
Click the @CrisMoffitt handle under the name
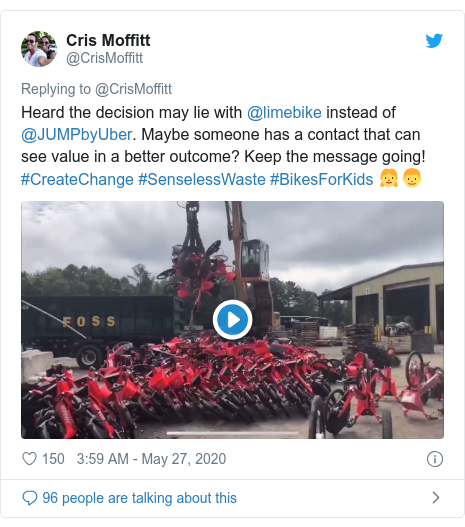(x=104, y=58)
